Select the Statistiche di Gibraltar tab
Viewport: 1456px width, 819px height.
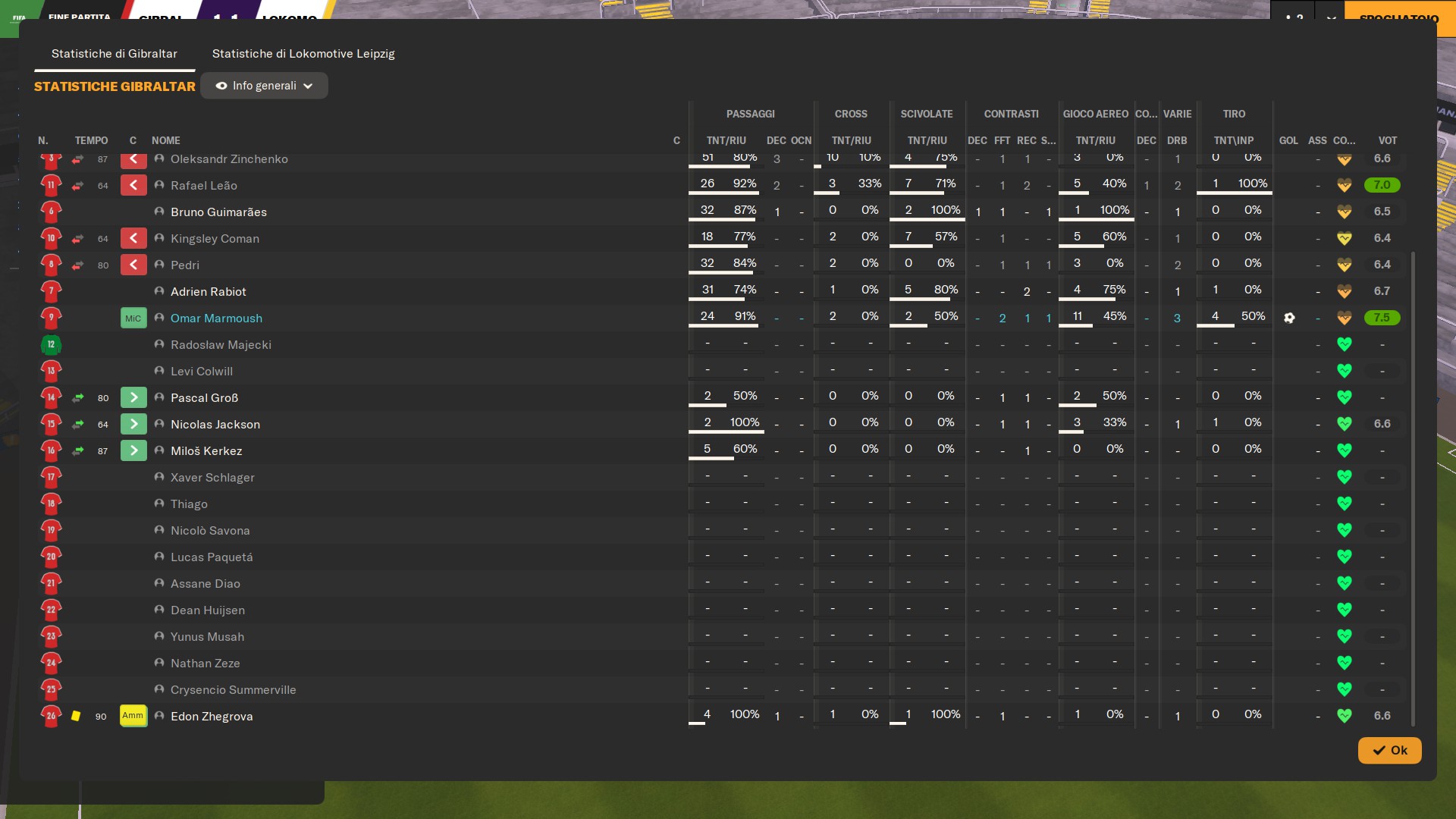(114, 54)
